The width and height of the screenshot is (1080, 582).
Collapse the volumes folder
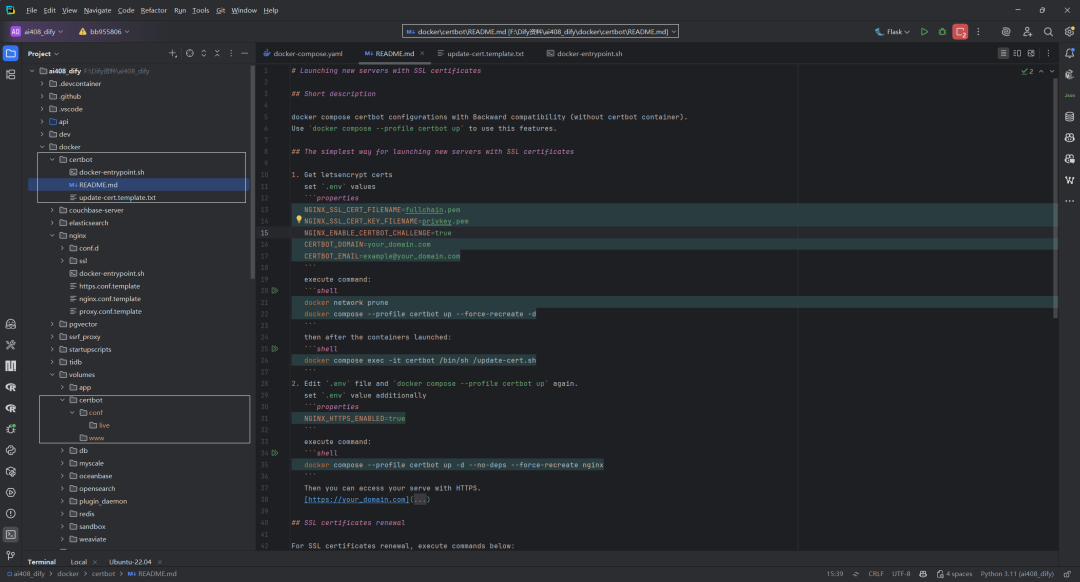pos(52,375)
